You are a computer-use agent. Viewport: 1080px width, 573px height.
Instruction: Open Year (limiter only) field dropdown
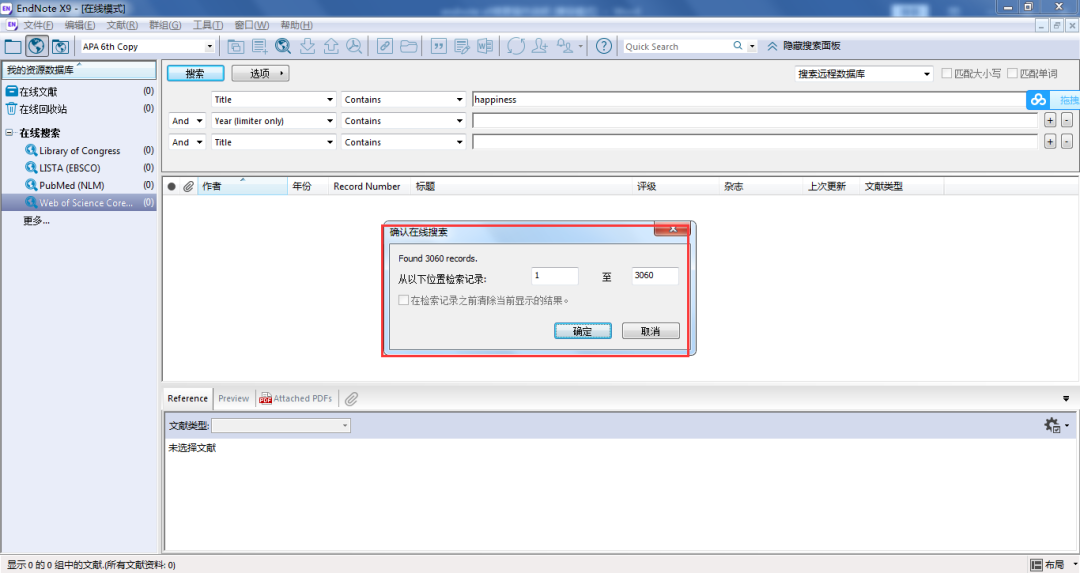tap(329, 121)
